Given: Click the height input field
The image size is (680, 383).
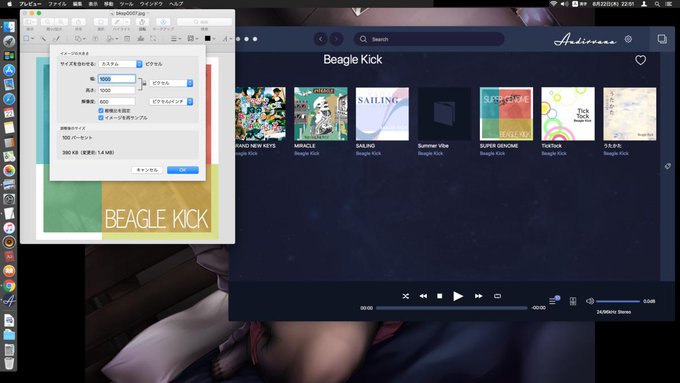Looking at the screenshot, I should tap(117, 90).
